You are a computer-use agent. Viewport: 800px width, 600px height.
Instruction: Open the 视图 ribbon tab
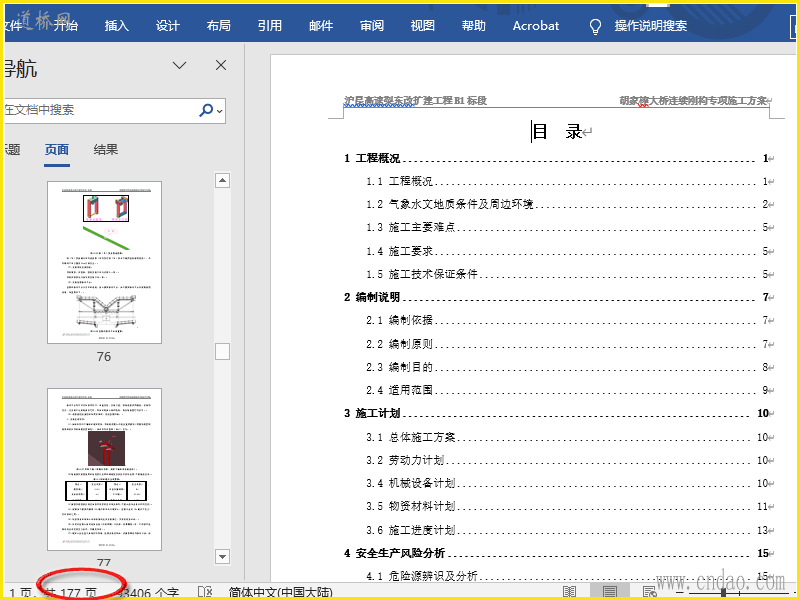click(422, 26)
